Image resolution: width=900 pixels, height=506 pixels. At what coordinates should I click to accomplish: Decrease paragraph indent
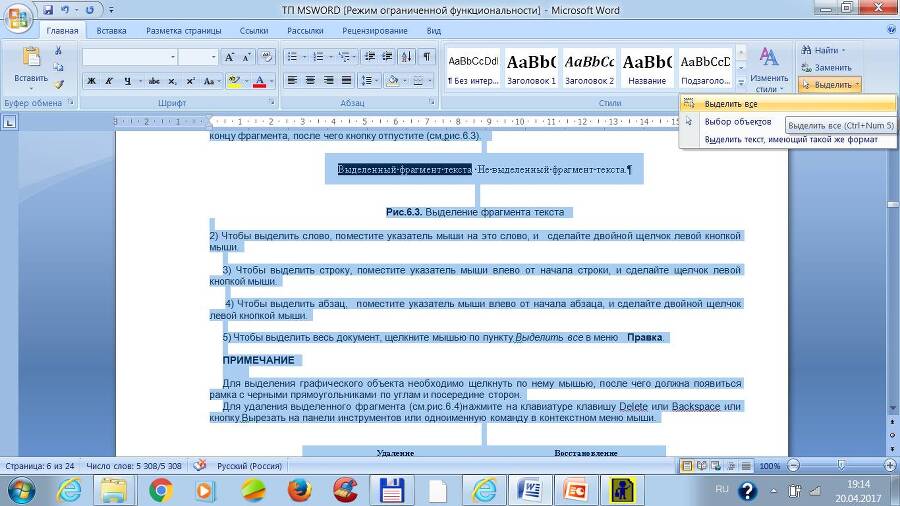pyautogui.click(x=370, y=57)
